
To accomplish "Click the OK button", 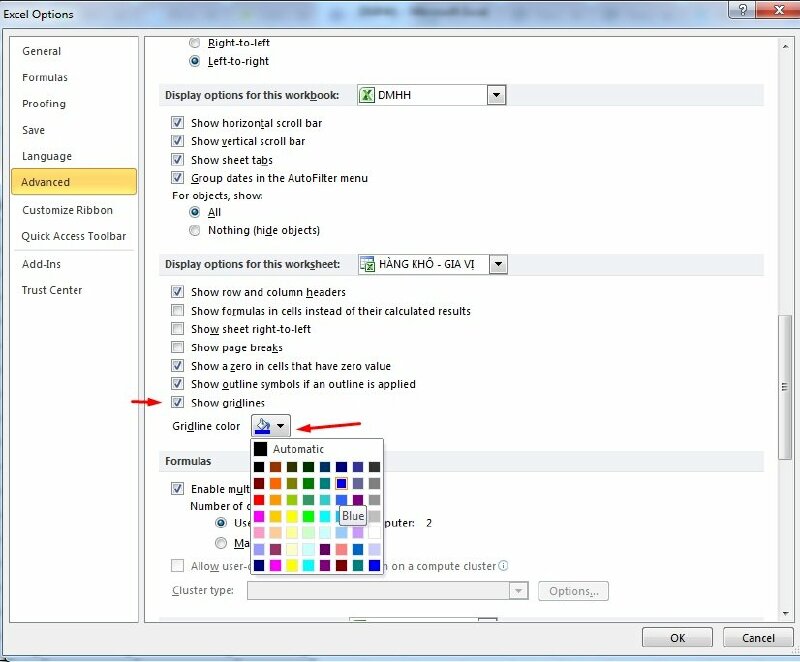I will coord(676,637).
